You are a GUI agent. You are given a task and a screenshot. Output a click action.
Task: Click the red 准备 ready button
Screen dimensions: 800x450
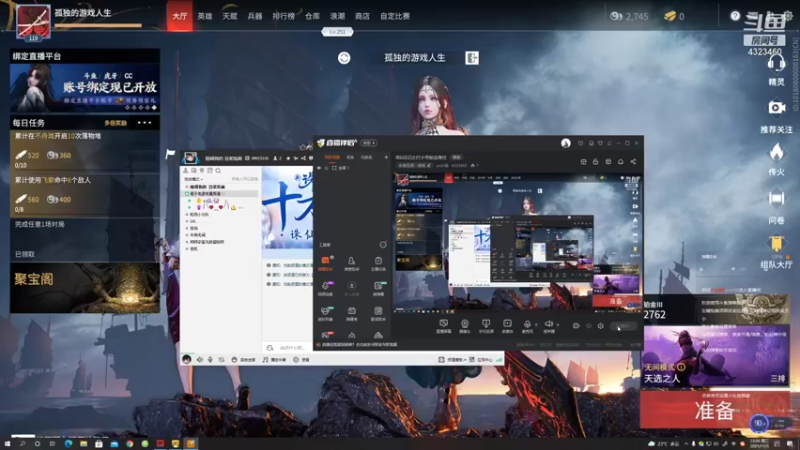click(714, 410)
